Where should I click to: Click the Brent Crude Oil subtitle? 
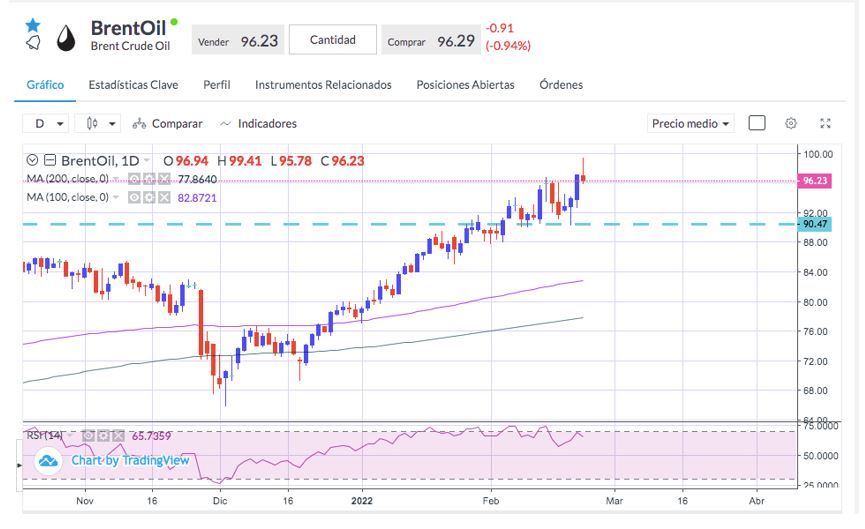click(130, 46)
